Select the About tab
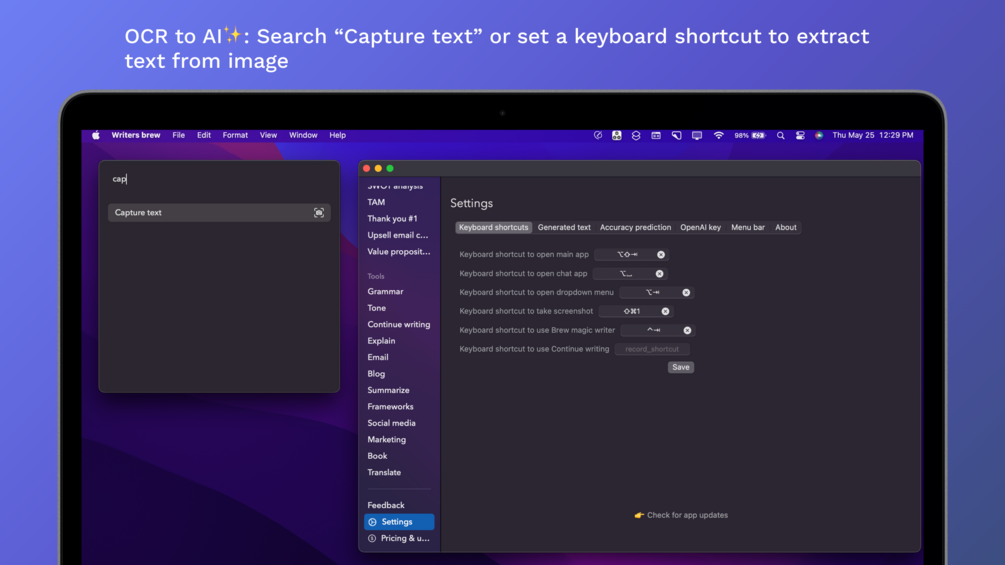This screenshot has width=1005, height=565. pos(786,227)
